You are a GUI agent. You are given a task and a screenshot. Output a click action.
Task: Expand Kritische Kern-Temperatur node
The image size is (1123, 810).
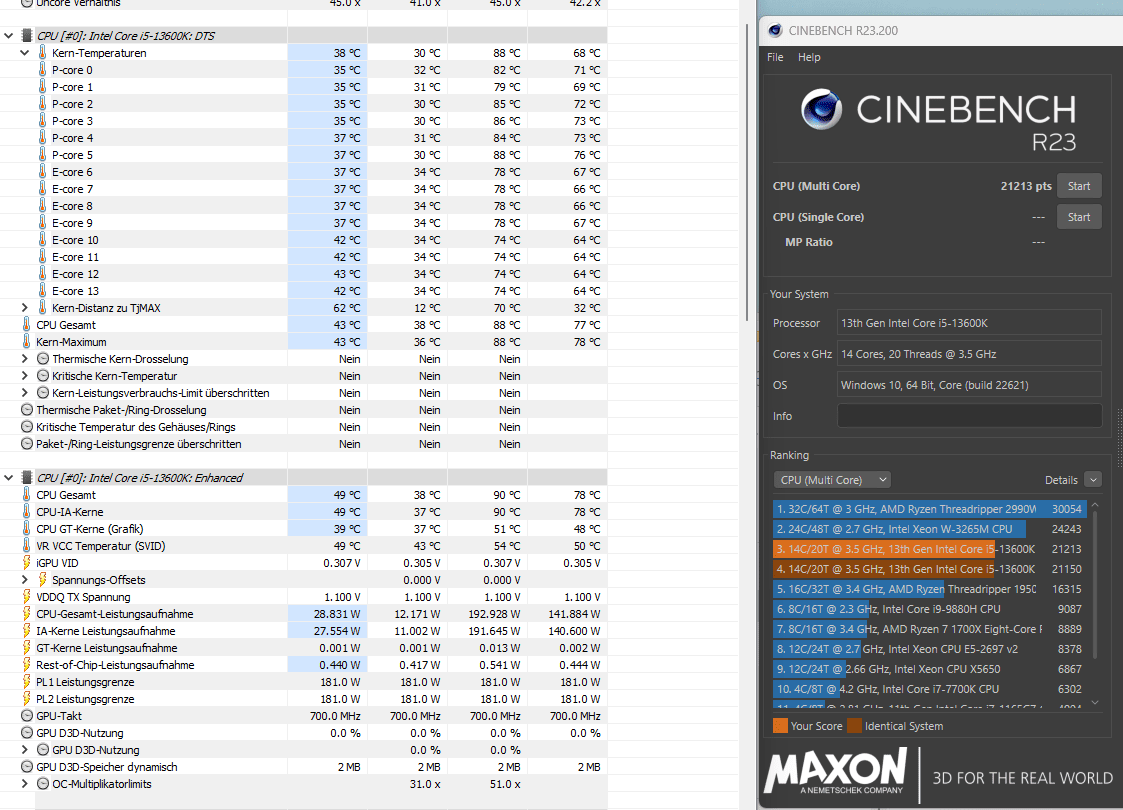coord(24,376)
